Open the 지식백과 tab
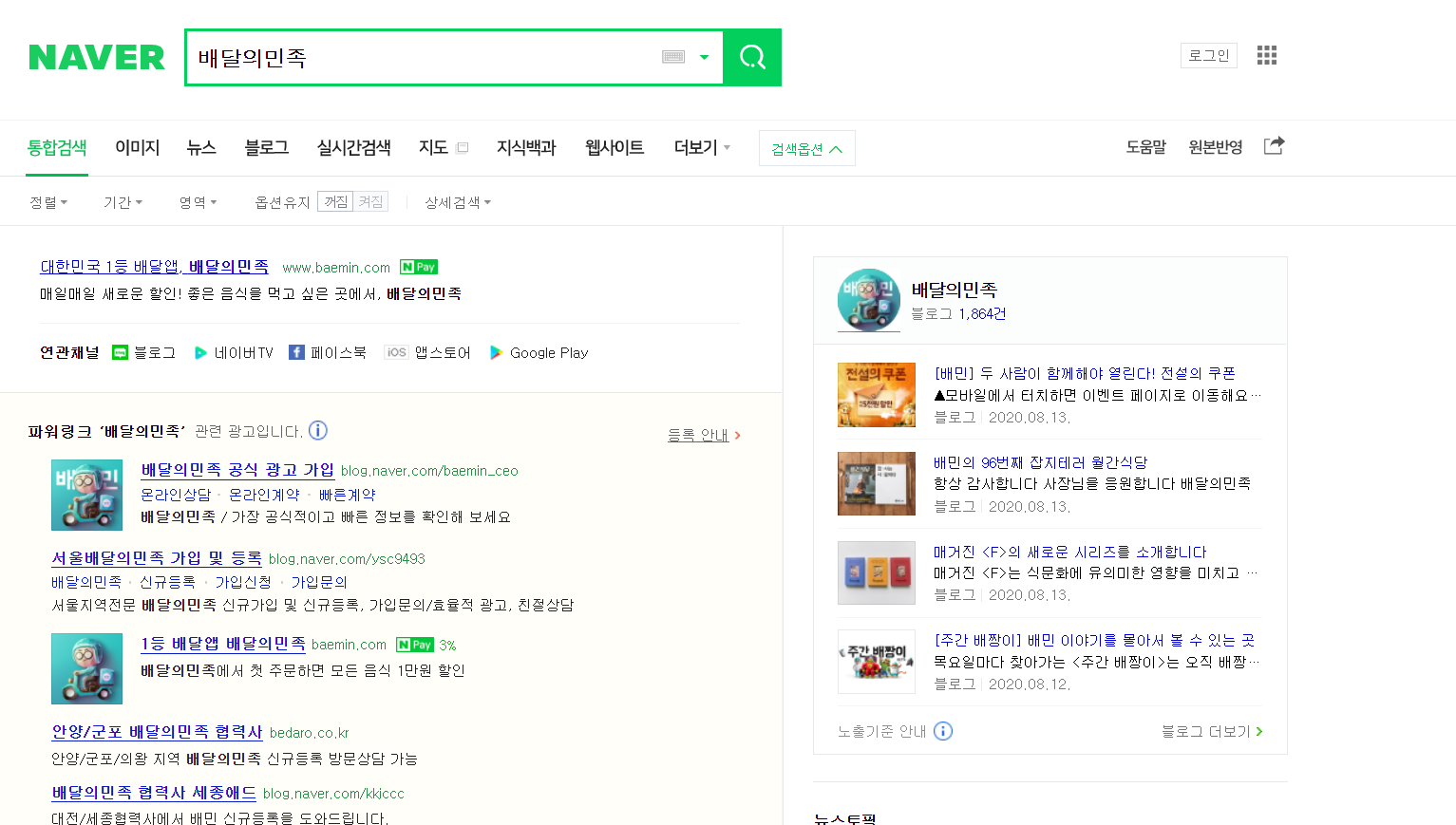The height and width of the screenshot is (825, 1456). 526,147
